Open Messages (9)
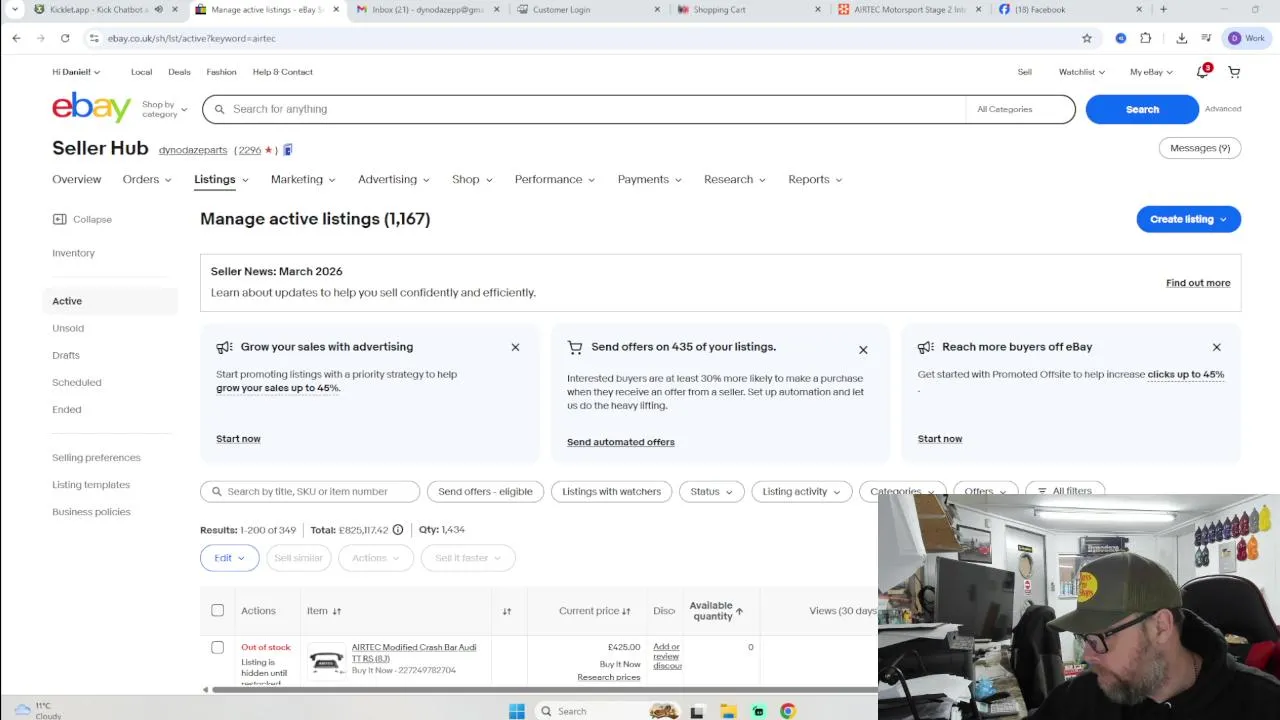Screen dimensions: 1280x720 (x=1200, y=148)
